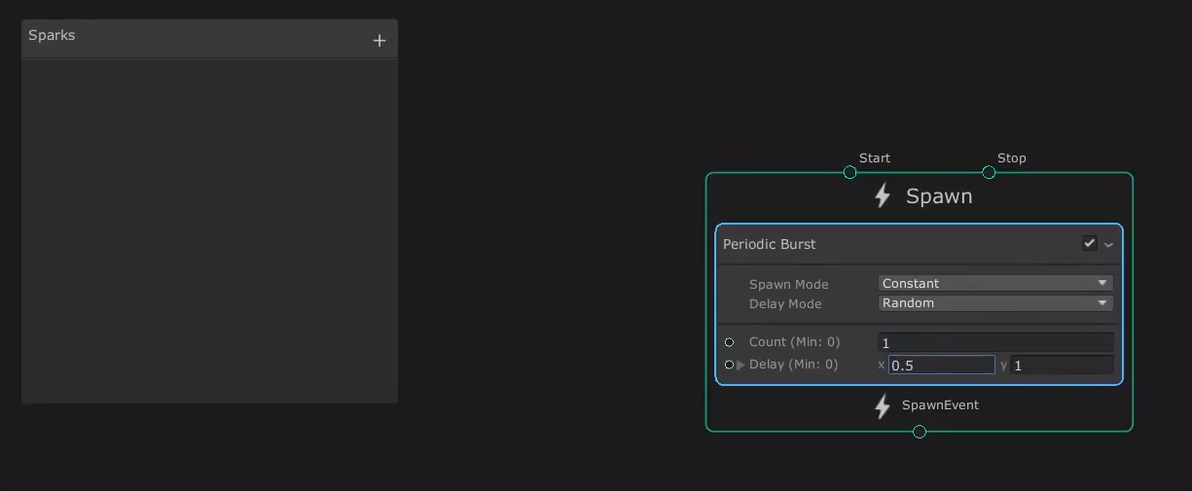The image size is (1192, 491).
Task: Click the lightning icon beside Spawn title
Action: click(x=882, y=196)
